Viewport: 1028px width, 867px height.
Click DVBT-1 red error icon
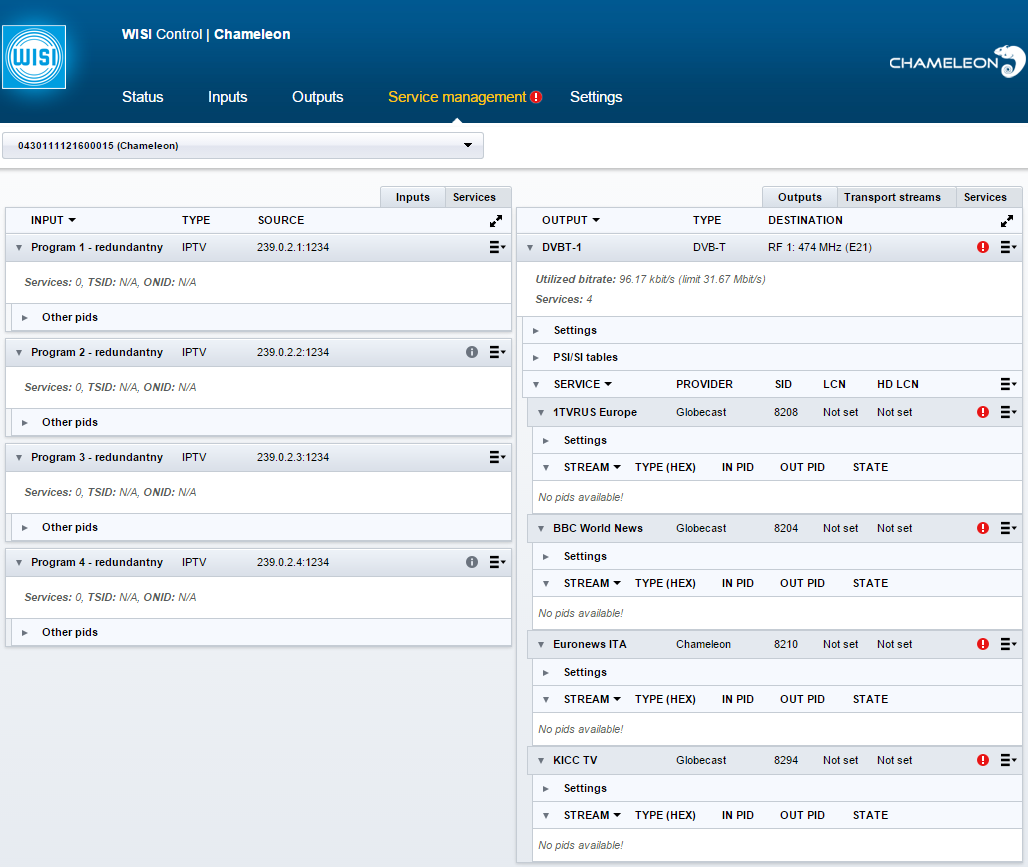pos(983,247)
